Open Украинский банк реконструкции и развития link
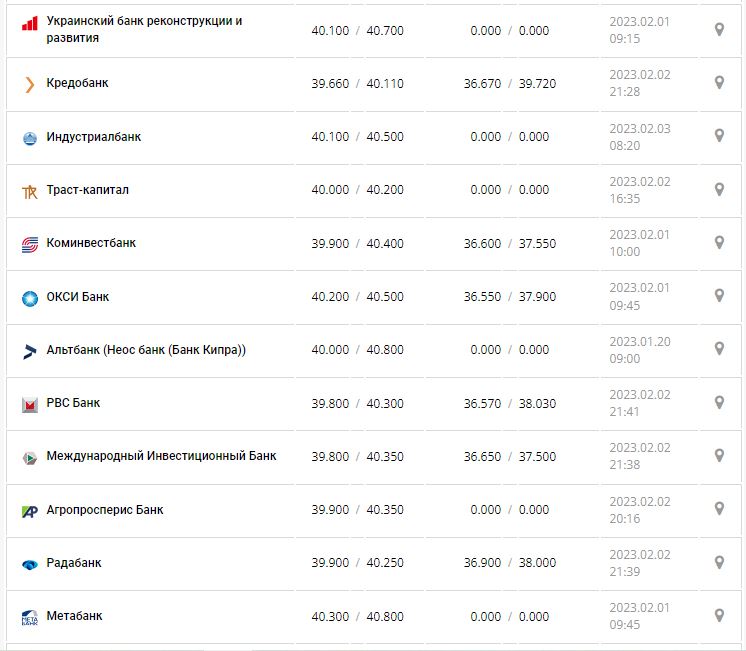The width and height of the screenshot is (746, 651). [x=144, y=29]
